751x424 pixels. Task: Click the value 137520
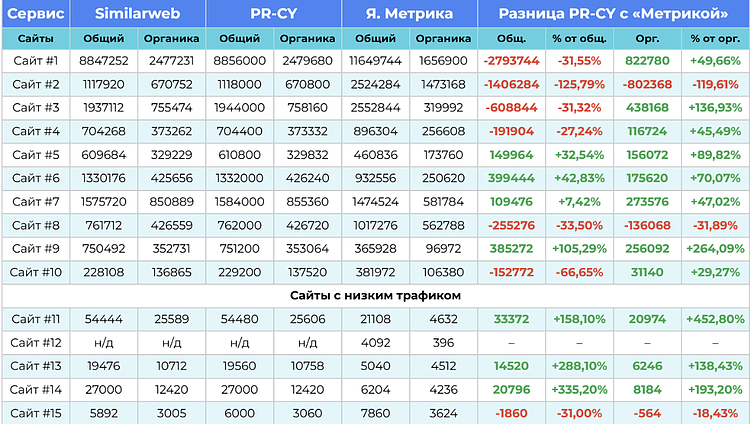click(x=307, y=272)
